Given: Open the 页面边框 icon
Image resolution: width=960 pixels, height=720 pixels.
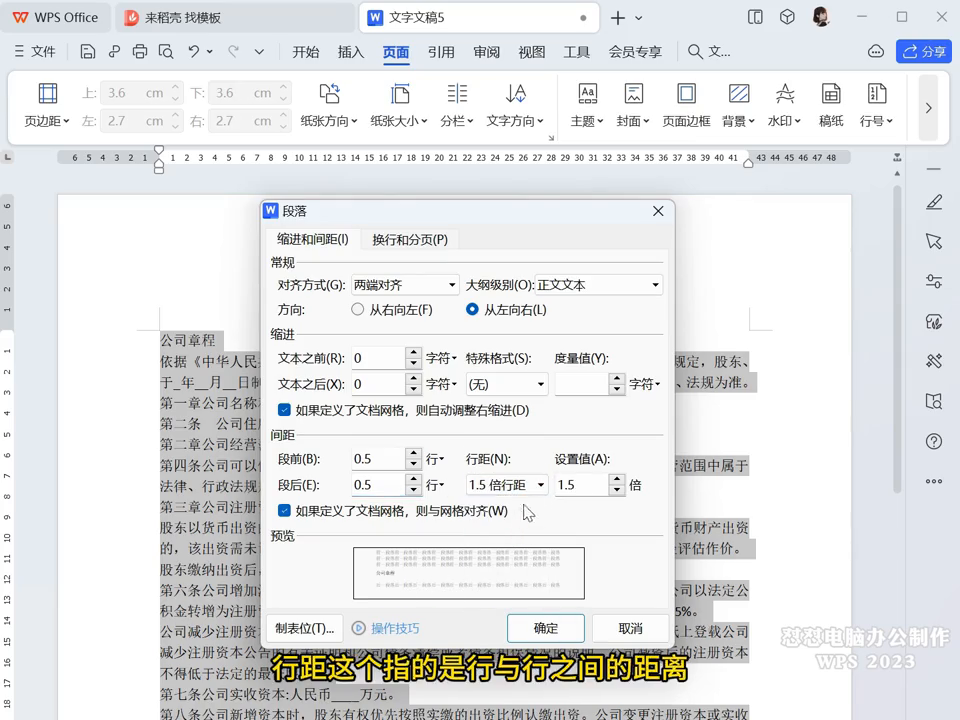Looking at the screenshot, I should point(687,105).
